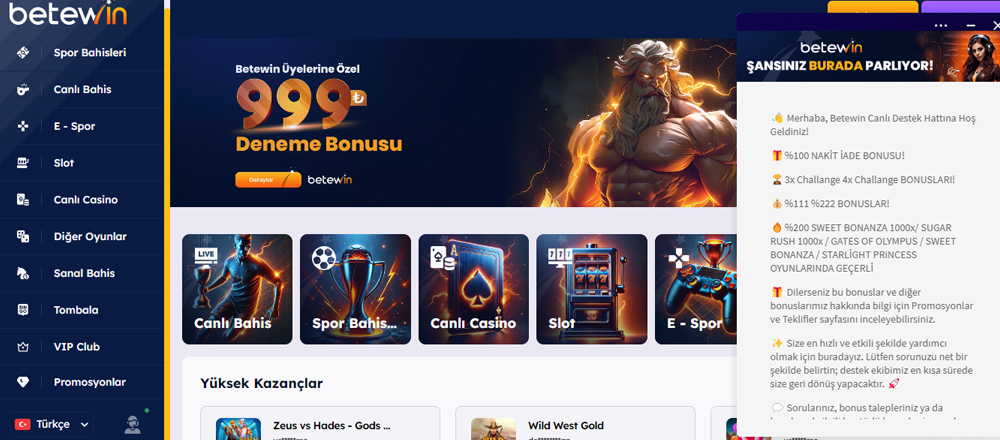Viewport: 1000px width, 440px height.
Task: Minimize the live support chat window
Action: 971,26
